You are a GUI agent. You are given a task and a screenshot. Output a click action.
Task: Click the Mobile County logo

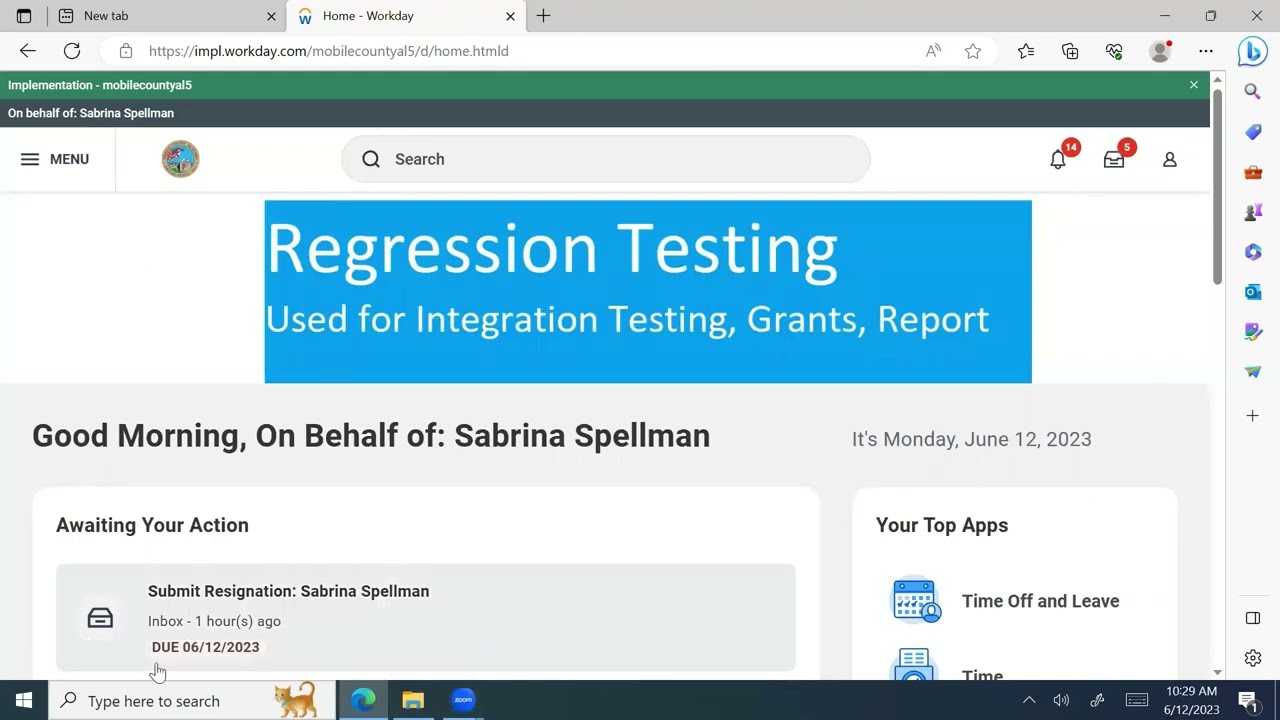point(181,159)
